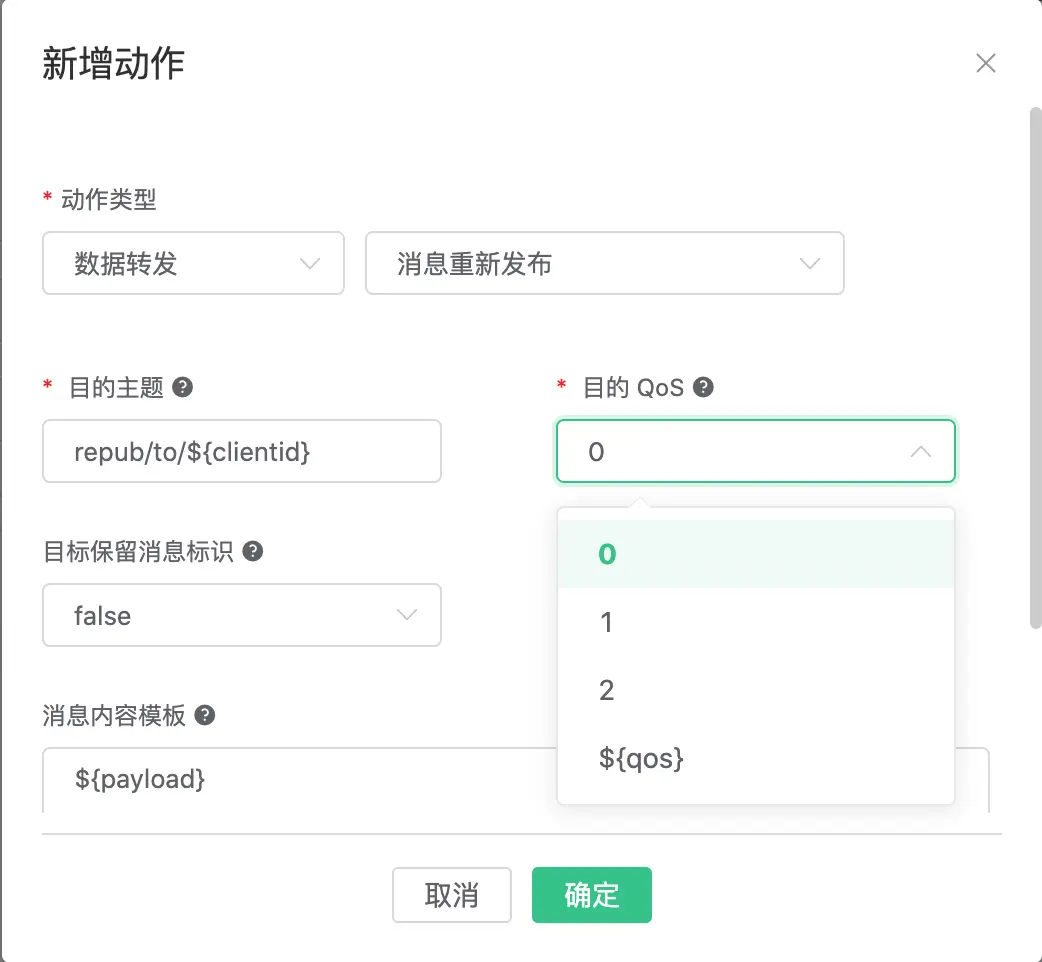This screenshot has height=962, width=1042.
Task: Open the help icon beside 目的主题
Action: pos(181,388)
